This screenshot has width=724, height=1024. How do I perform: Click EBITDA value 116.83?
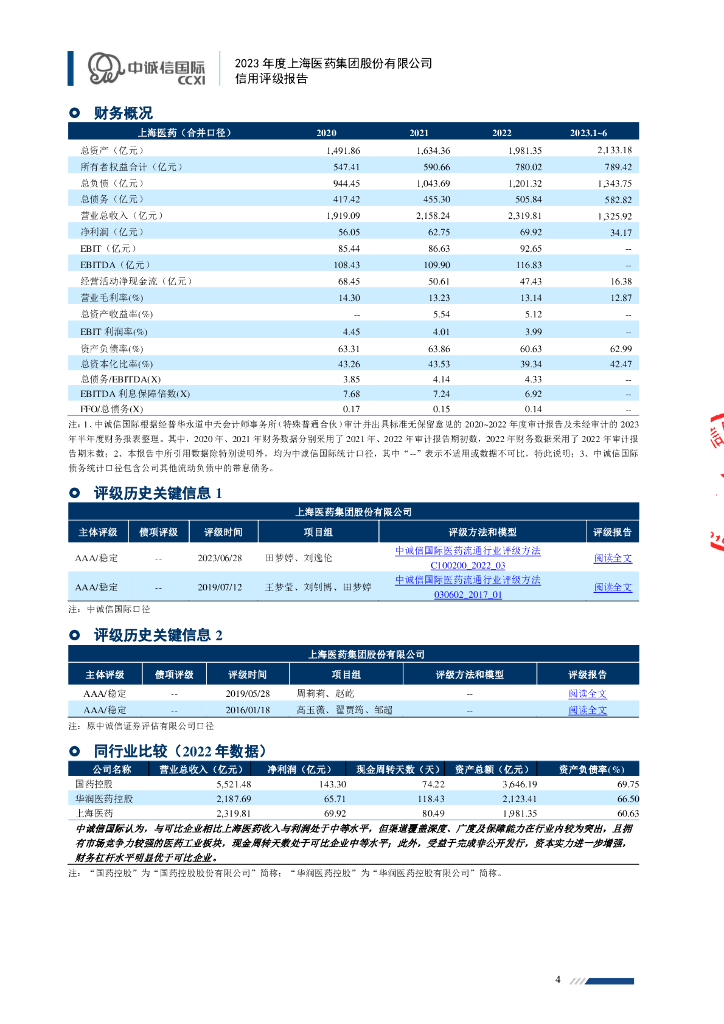click(x=528, y=265)
